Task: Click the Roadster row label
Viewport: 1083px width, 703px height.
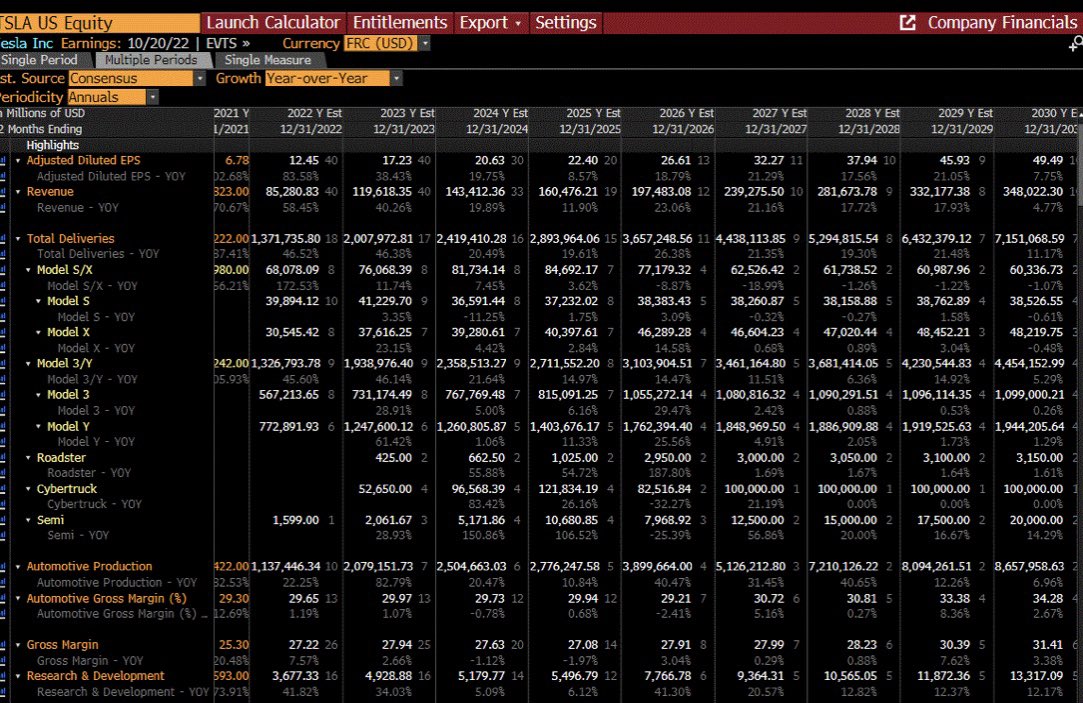Action: point(61,458)
